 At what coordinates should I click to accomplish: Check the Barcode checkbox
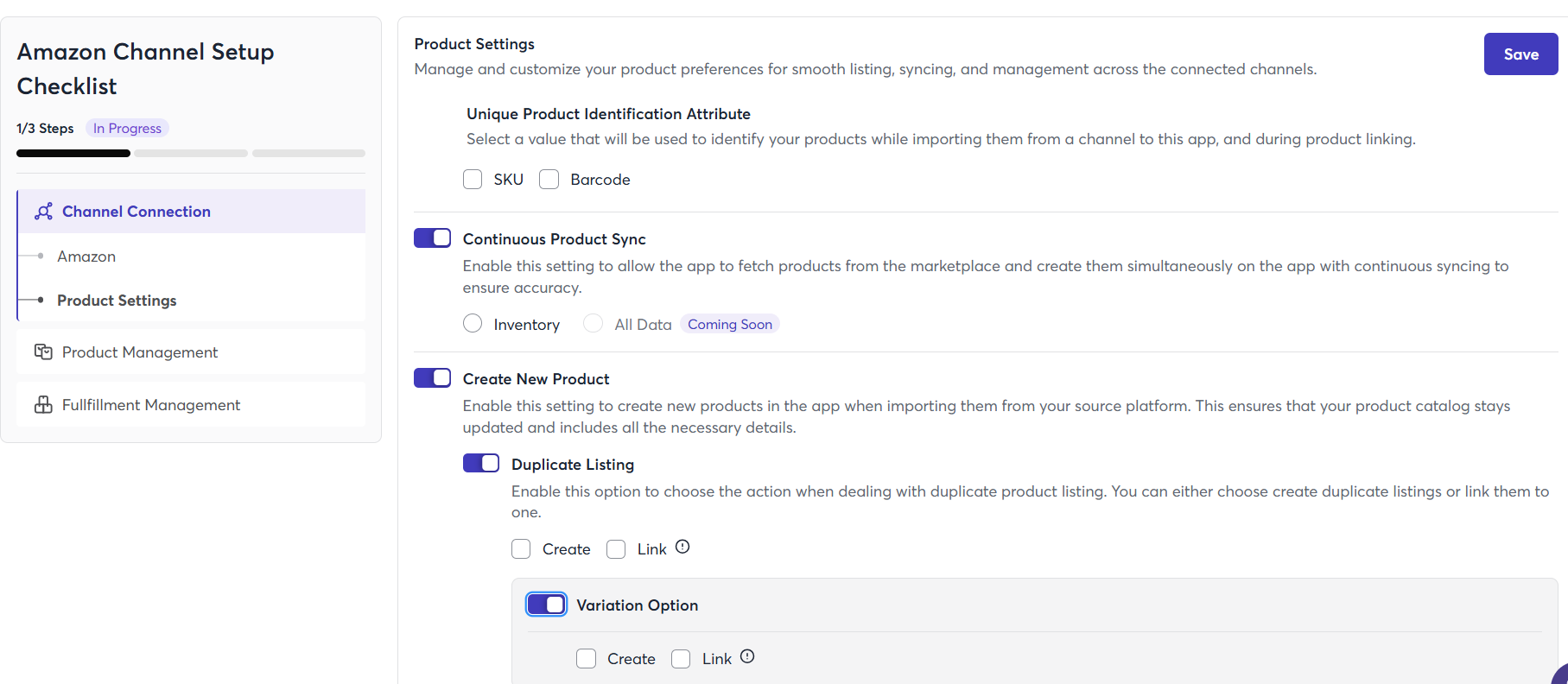549,180
